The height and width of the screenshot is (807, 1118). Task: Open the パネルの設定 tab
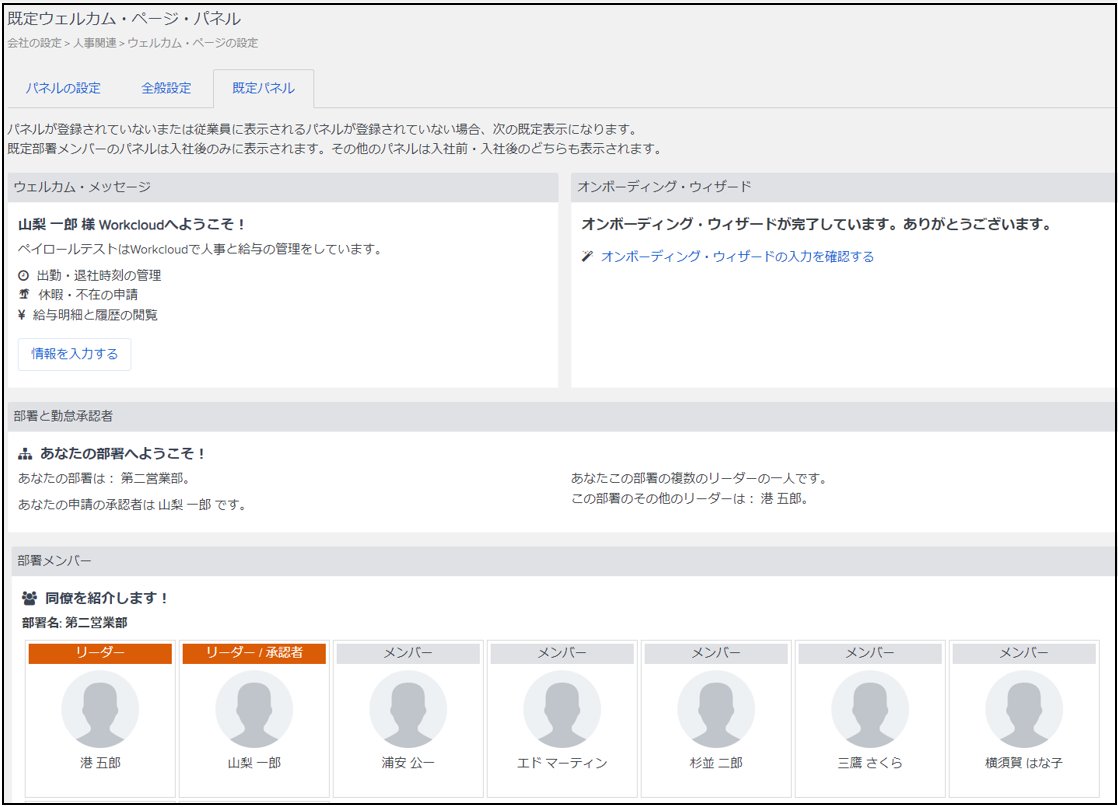coord(63,88)
